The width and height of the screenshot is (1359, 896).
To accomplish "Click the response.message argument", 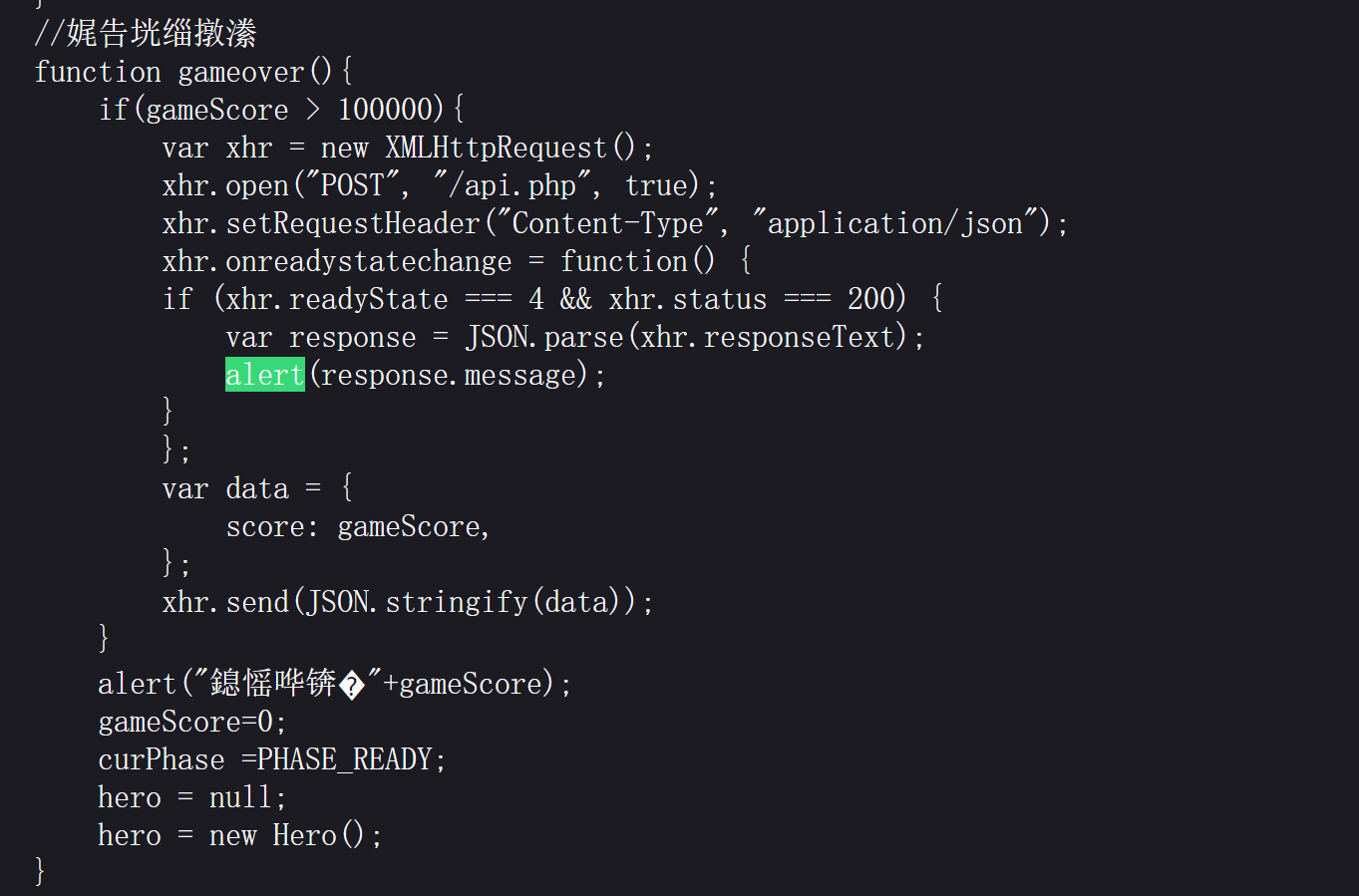I will (x=449, y=375).
